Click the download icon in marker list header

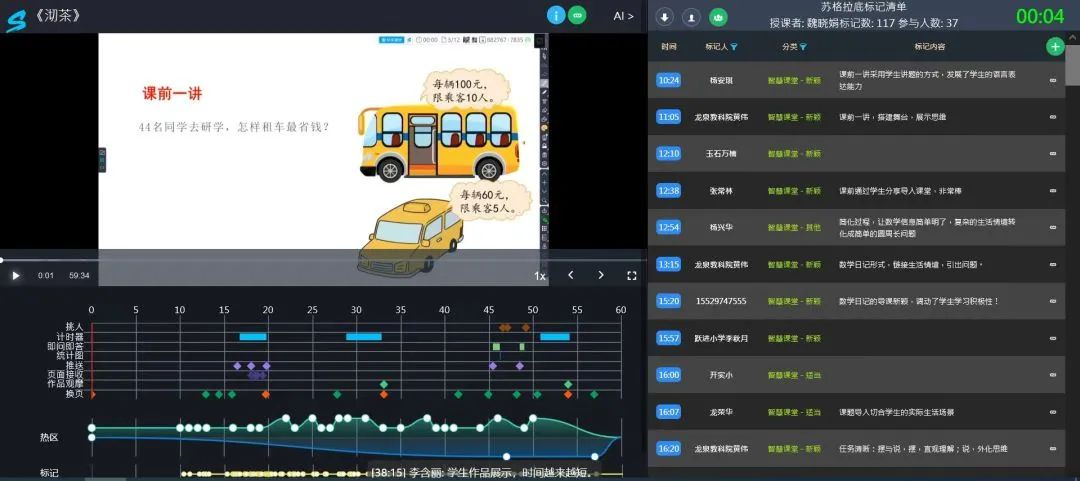(664, 17)
